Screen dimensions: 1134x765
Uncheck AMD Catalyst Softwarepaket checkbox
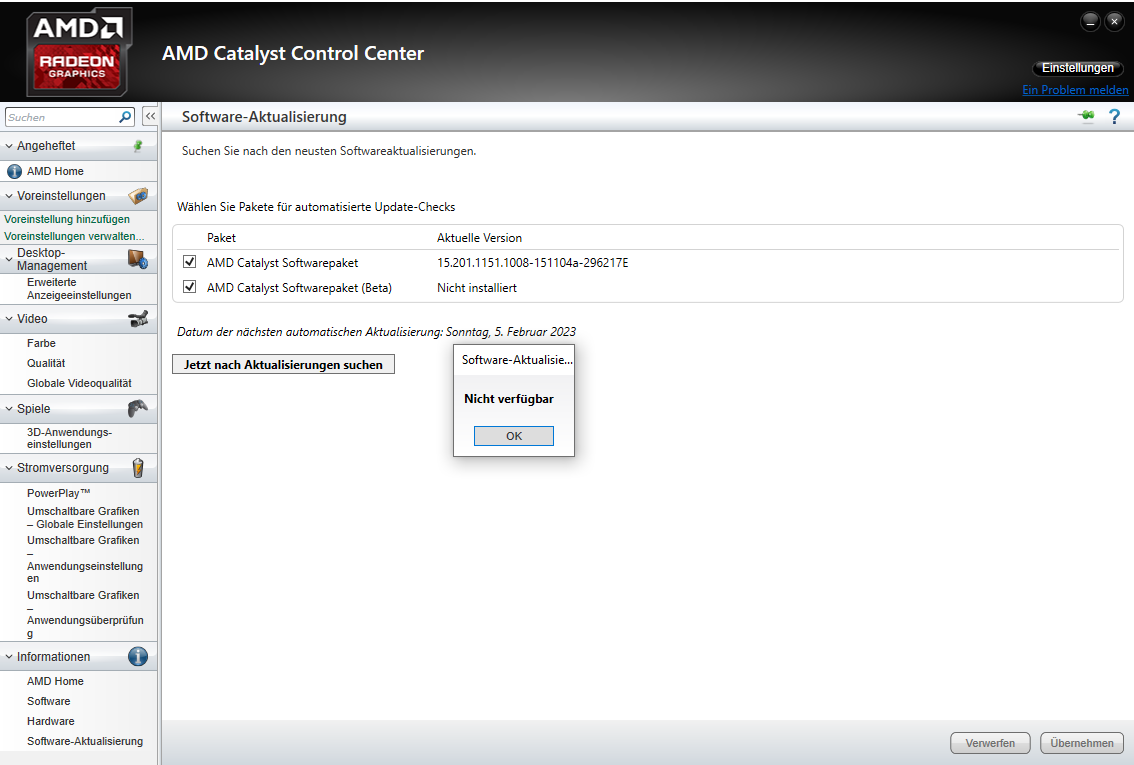(x=189, y=262)
